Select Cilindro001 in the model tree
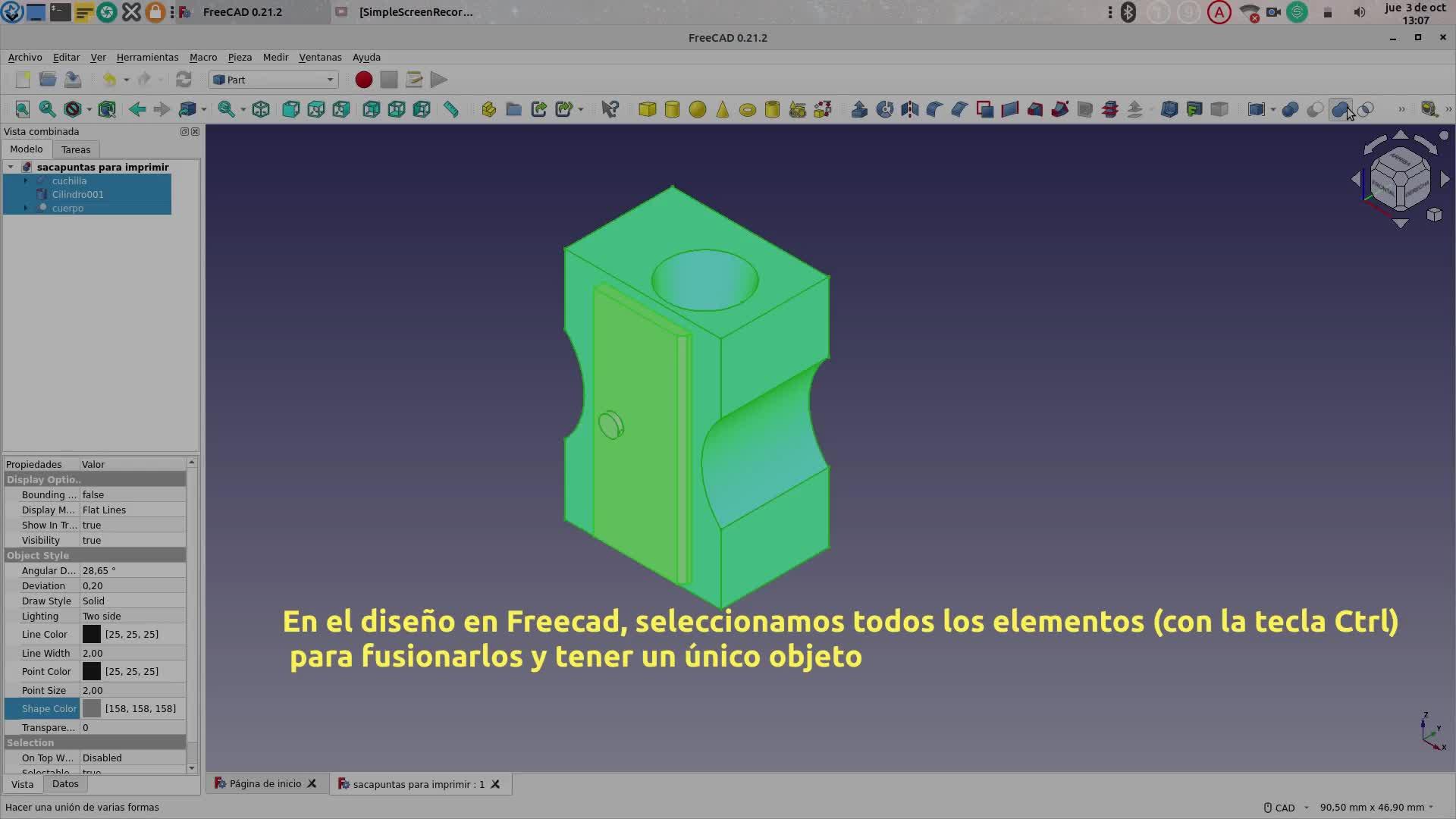The width and height of the screenshot is (1456, 819). pyautogui.click(x=77, y=194)
